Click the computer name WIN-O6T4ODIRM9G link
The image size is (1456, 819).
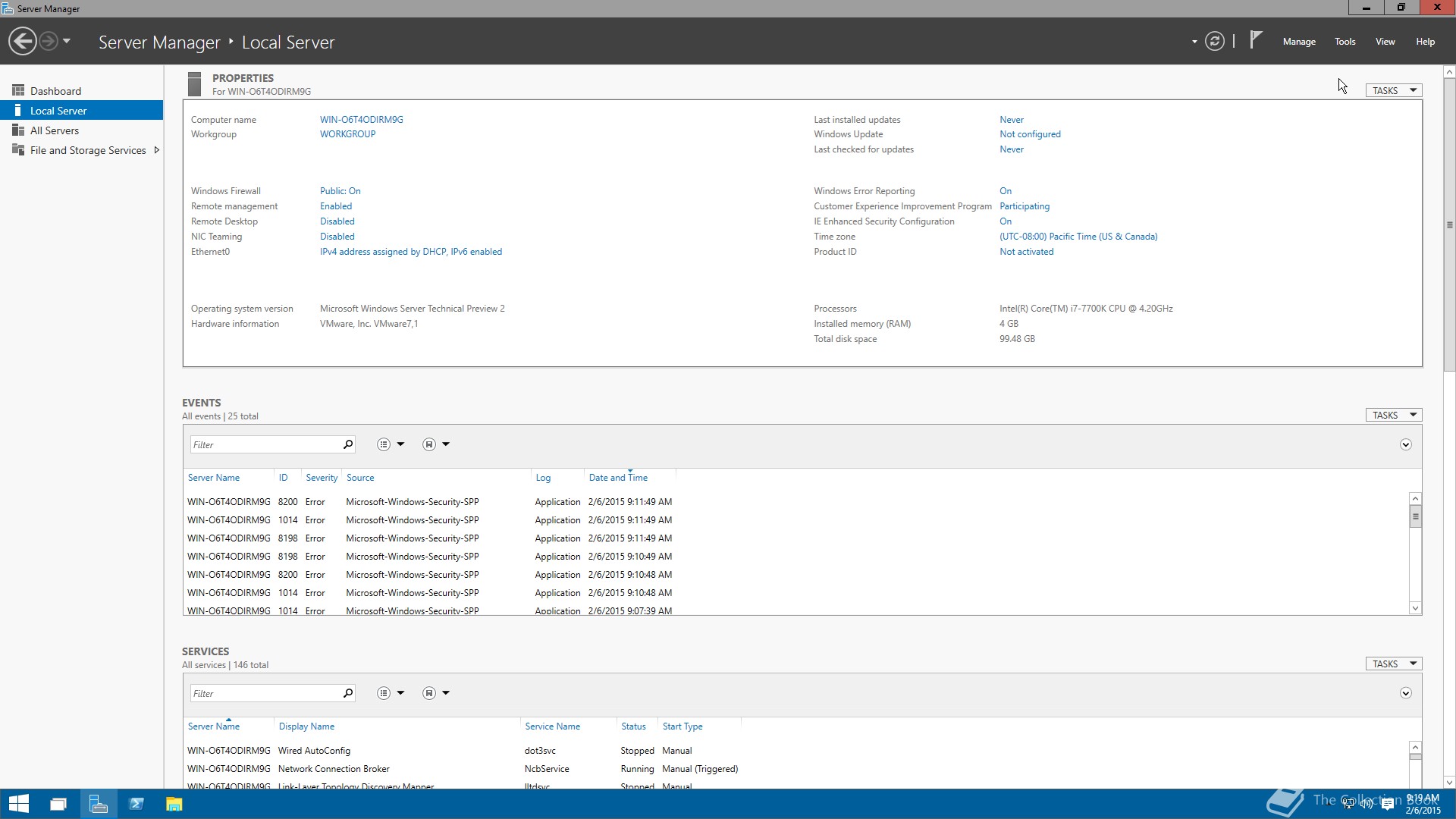362,120
